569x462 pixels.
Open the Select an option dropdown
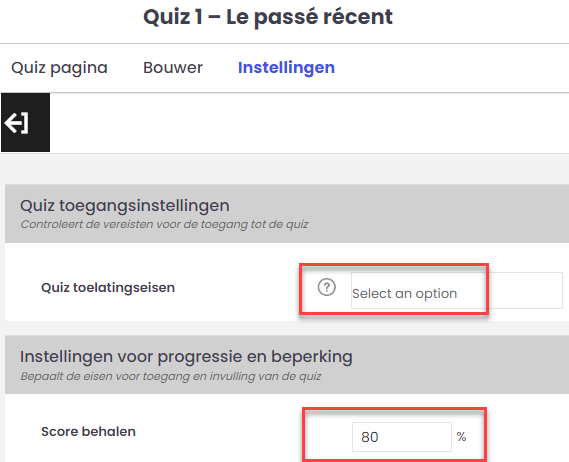(x=457, y=290)
